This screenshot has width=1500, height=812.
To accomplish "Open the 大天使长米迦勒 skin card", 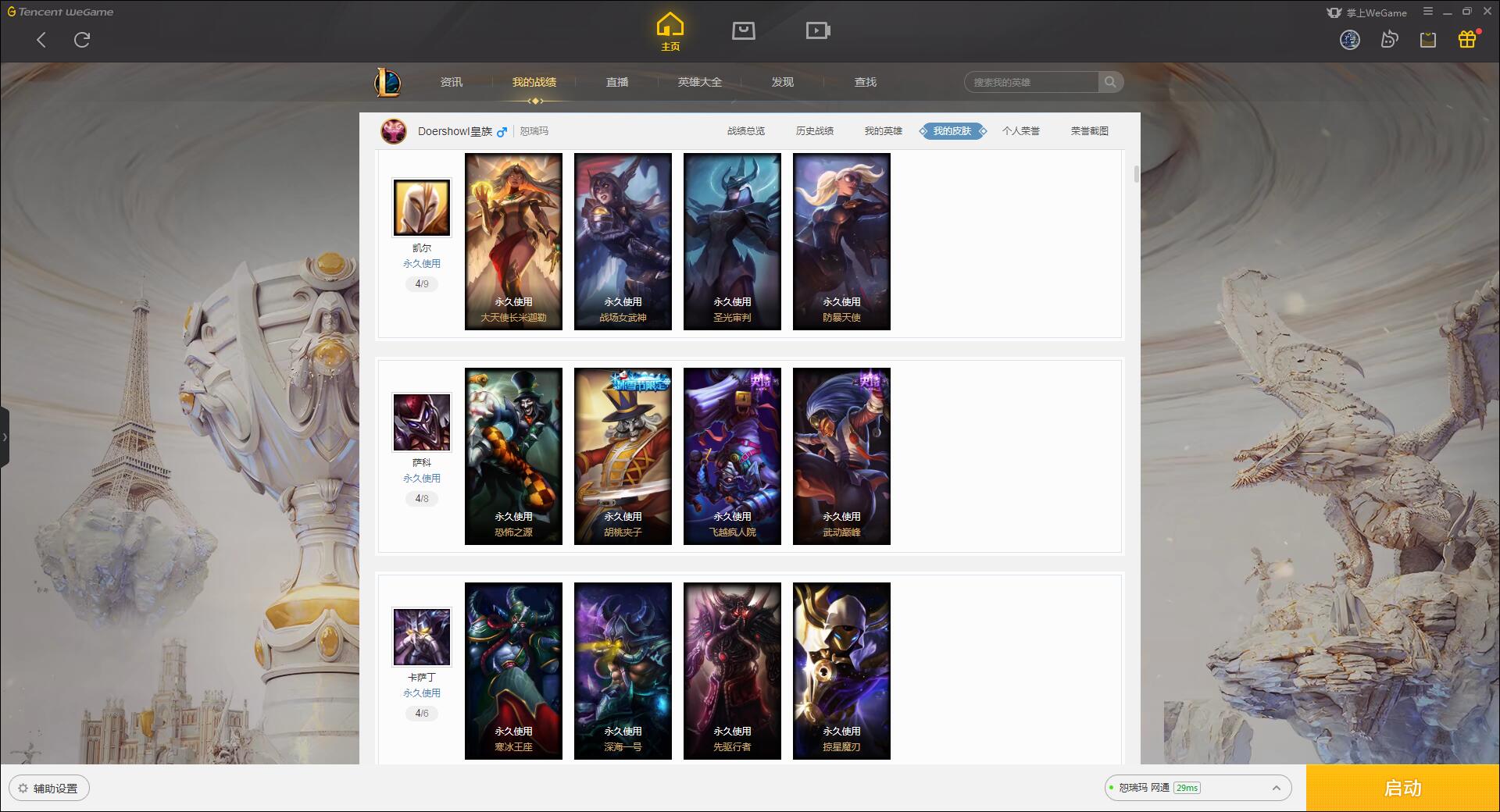I will [513, 241].
